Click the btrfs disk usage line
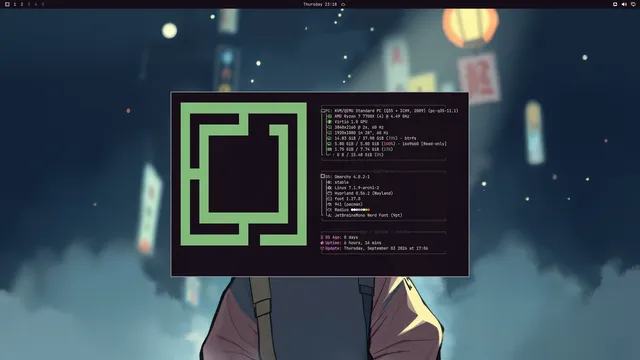Screen dimensions: 640x360 [375, 138]
